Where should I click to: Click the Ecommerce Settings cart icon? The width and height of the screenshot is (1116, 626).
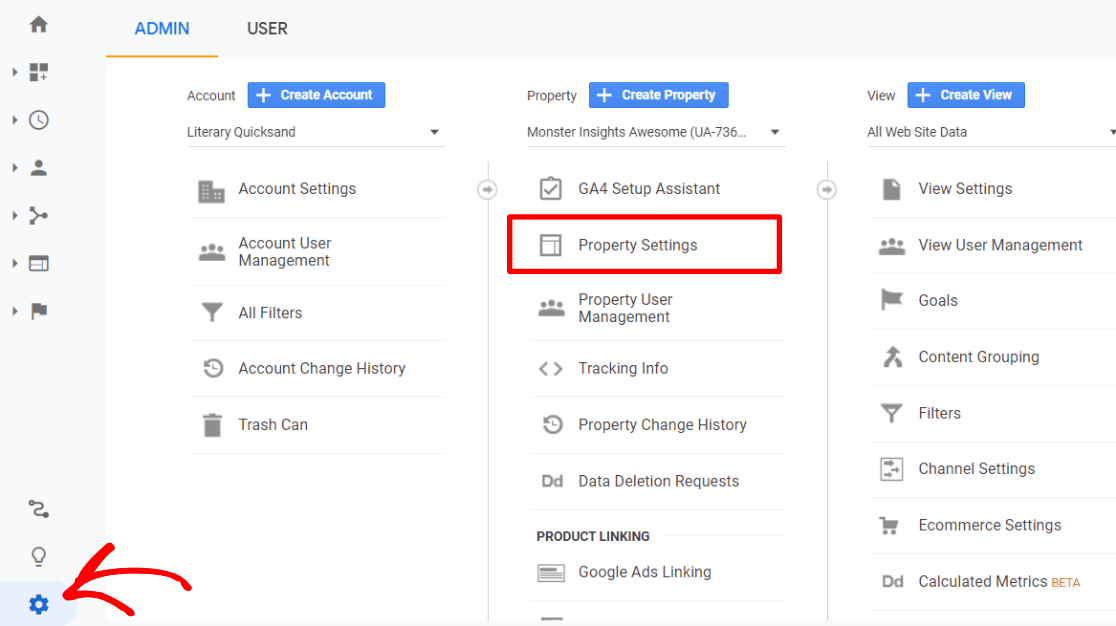click(x=889, y=525)
